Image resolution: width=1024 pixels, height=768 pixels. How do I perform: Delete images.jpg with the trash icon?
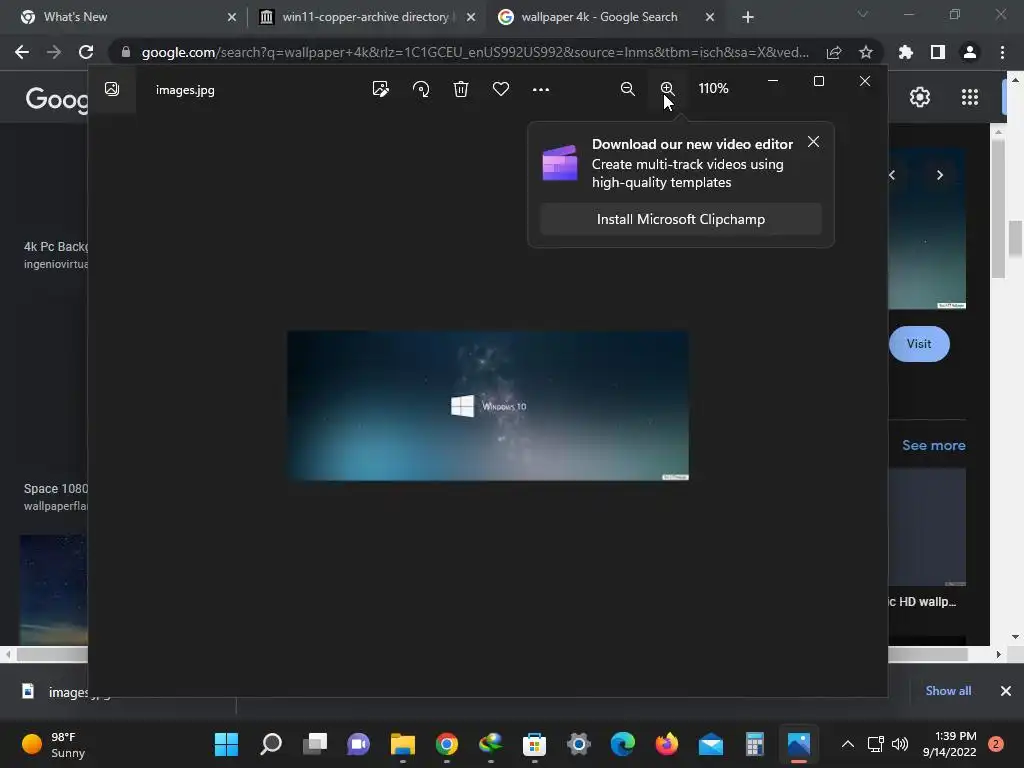(x=460, y=89)
